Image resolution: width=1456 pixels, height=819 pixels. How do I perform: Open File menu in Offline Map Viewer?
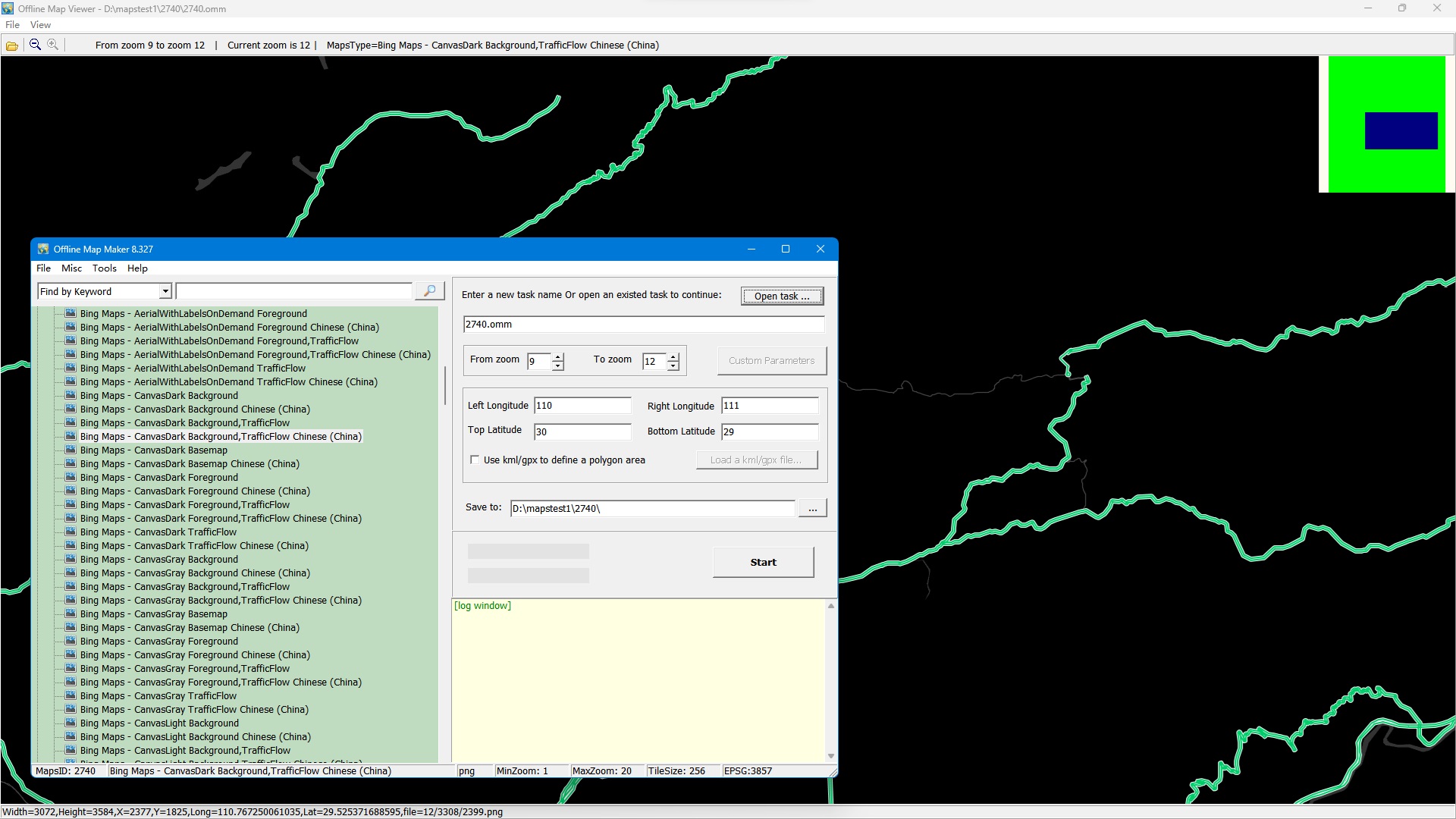point(12,25)
